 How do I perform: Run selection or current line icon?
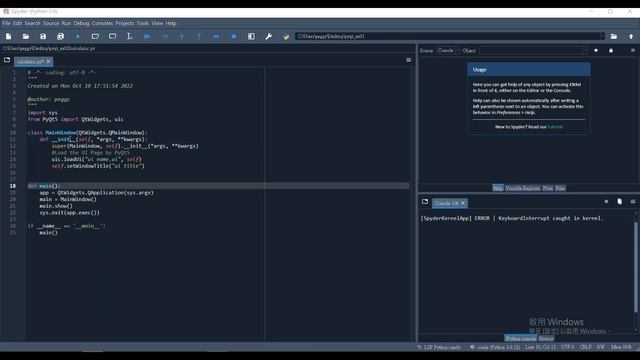(x=129, y=36)
